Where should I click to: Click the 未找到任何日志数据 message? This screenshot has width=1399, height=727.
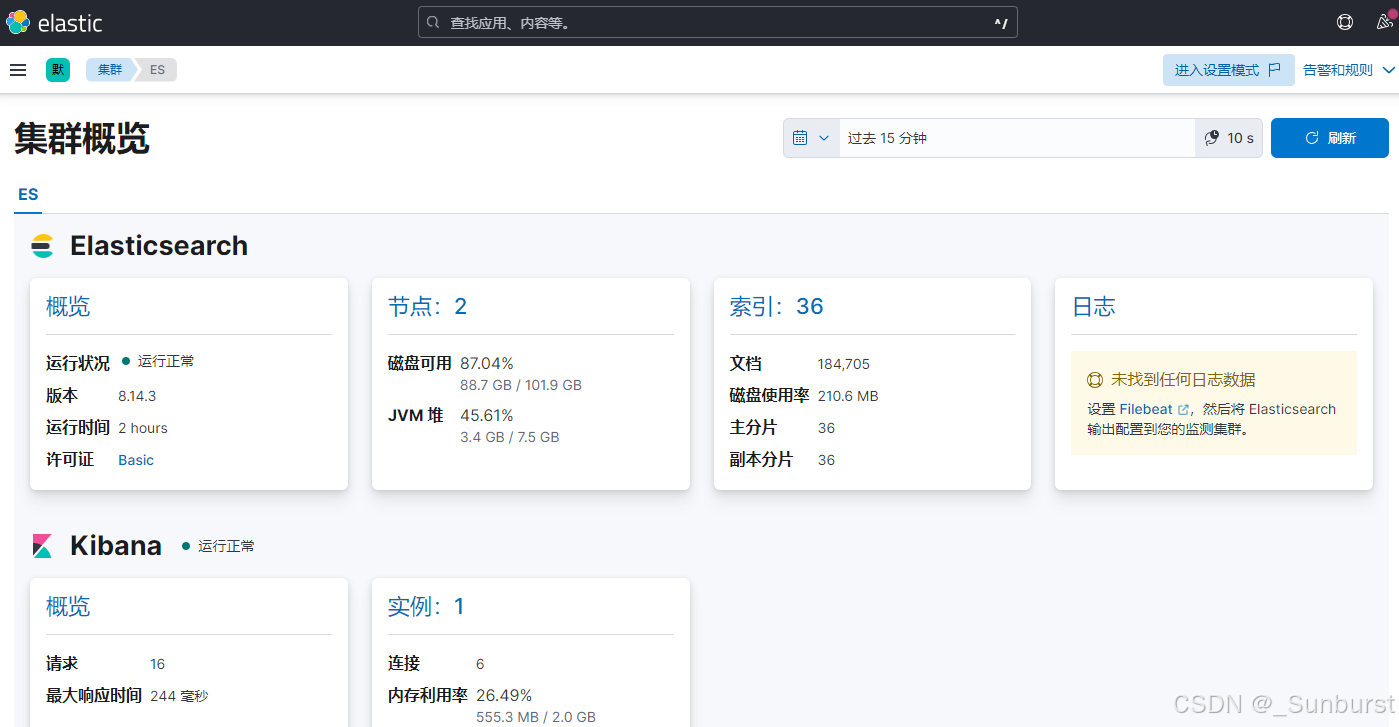(x=1183, y=380)
